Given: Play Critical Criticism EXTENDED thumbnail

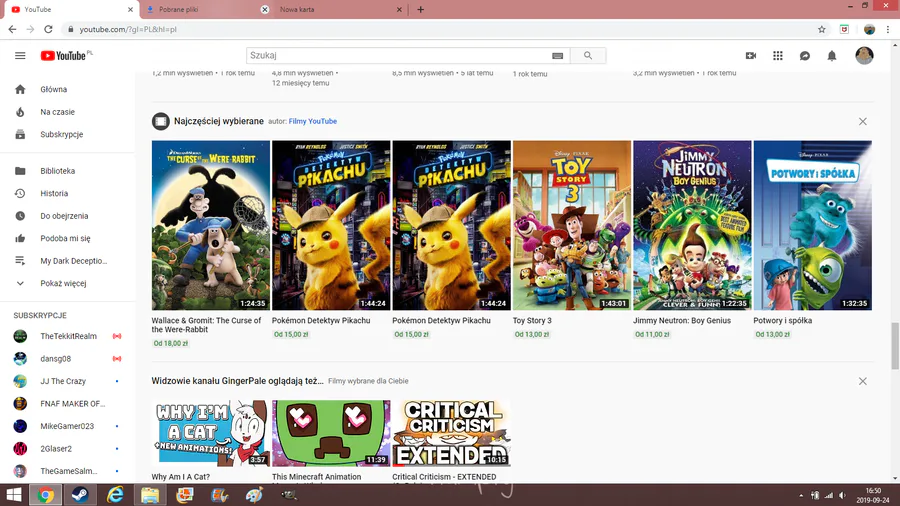Looking at the screenshot, I should click(451, 433).
